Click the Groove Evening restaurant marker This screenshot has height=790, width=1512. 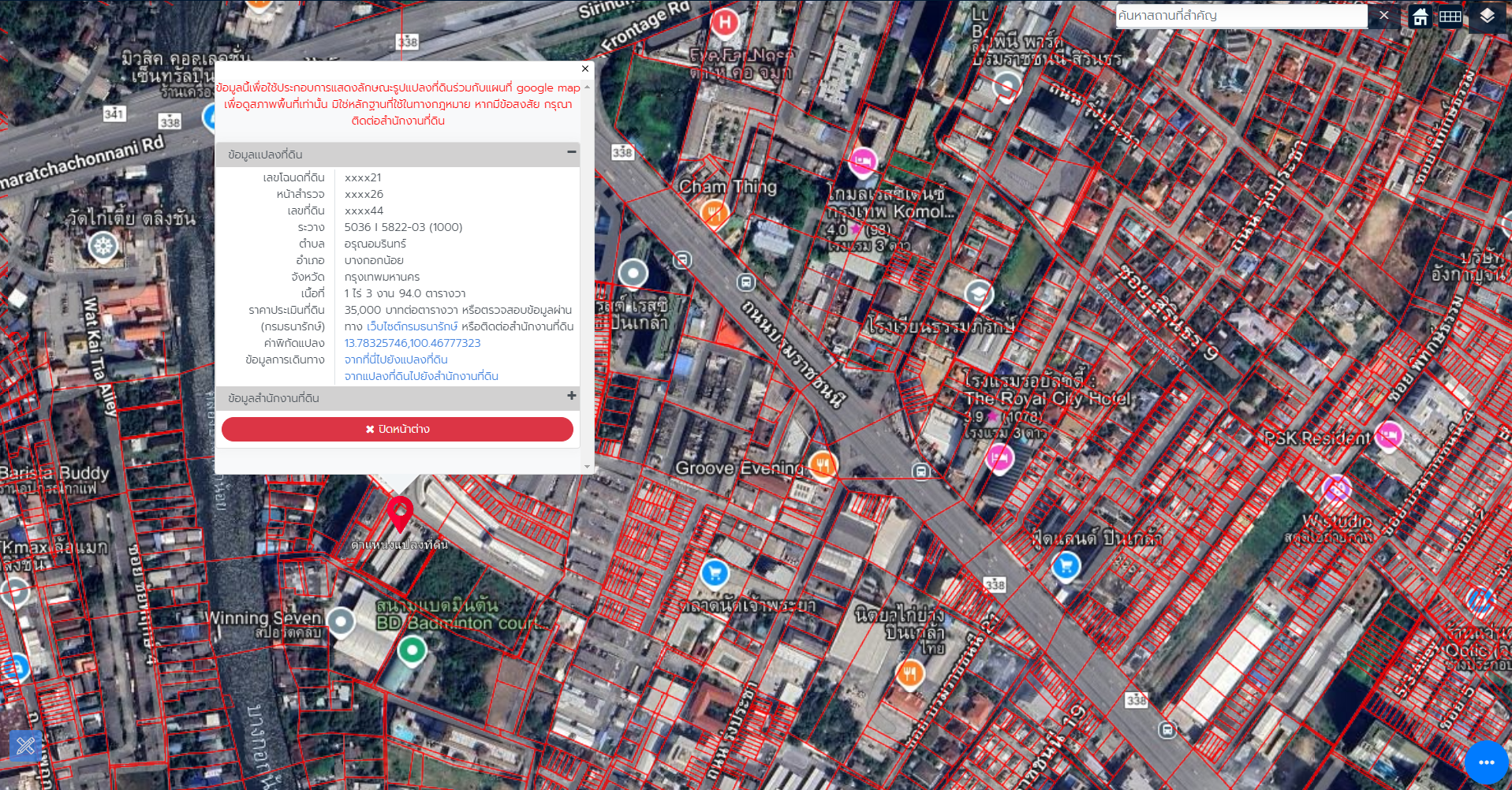823,465
